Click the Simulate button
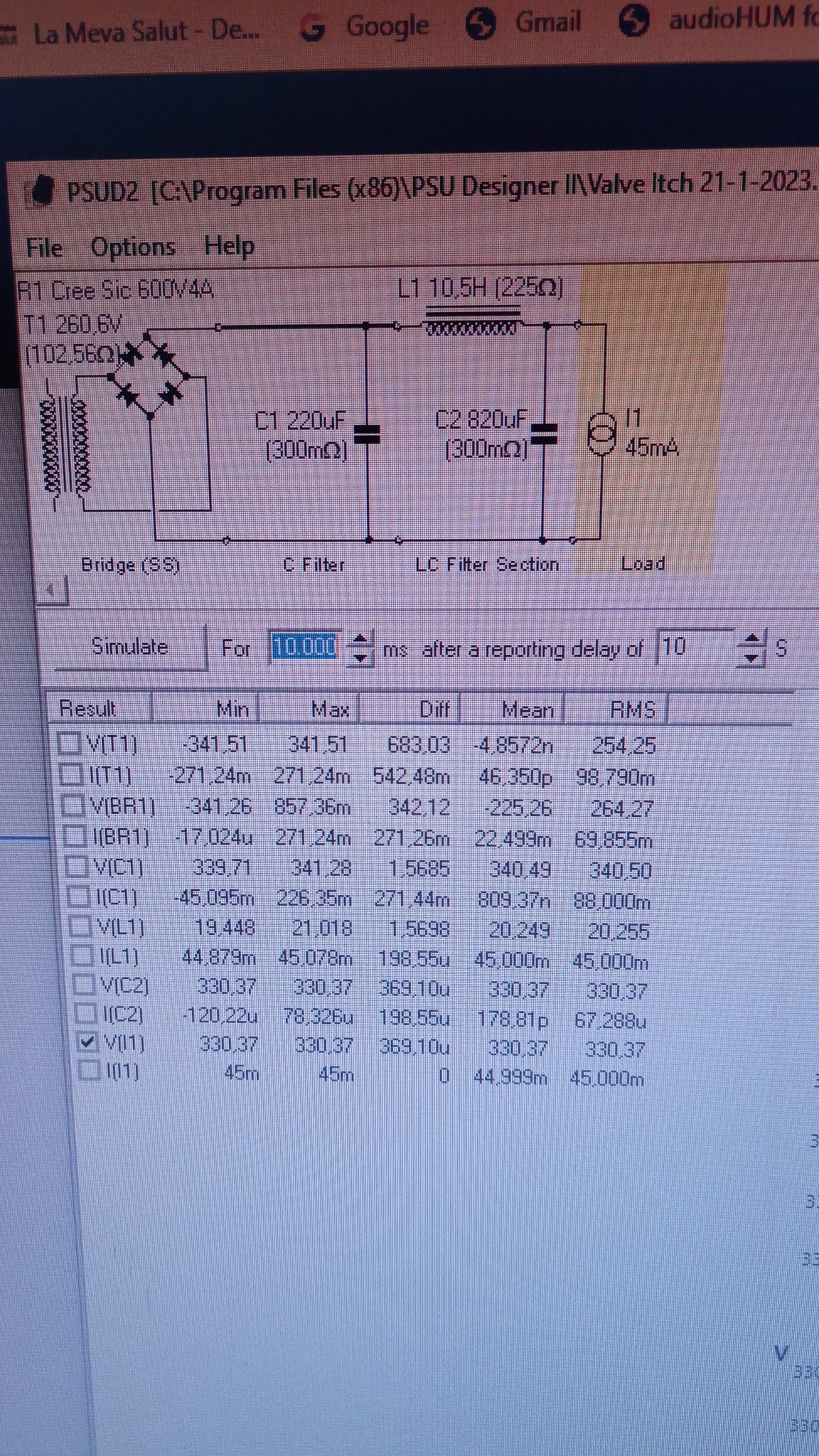The image size is (819, 1456). point(130,646)
